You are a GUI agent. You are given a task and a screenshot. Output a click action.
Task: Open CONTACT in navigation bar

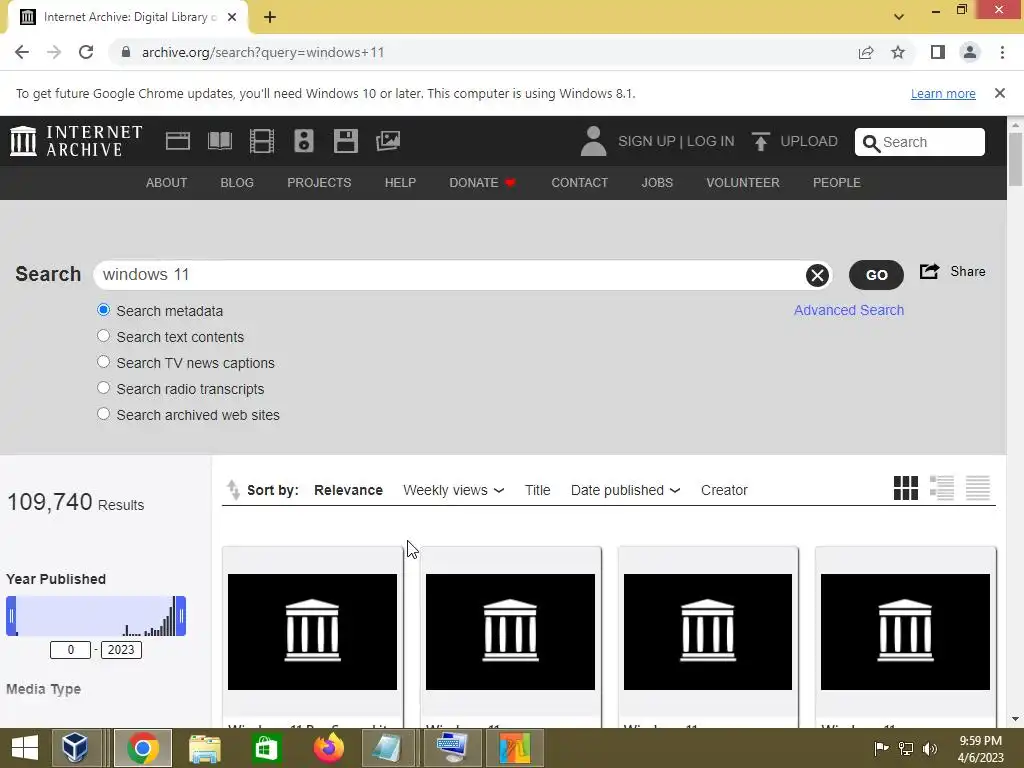pyautogui.click(x=579, y=183)
